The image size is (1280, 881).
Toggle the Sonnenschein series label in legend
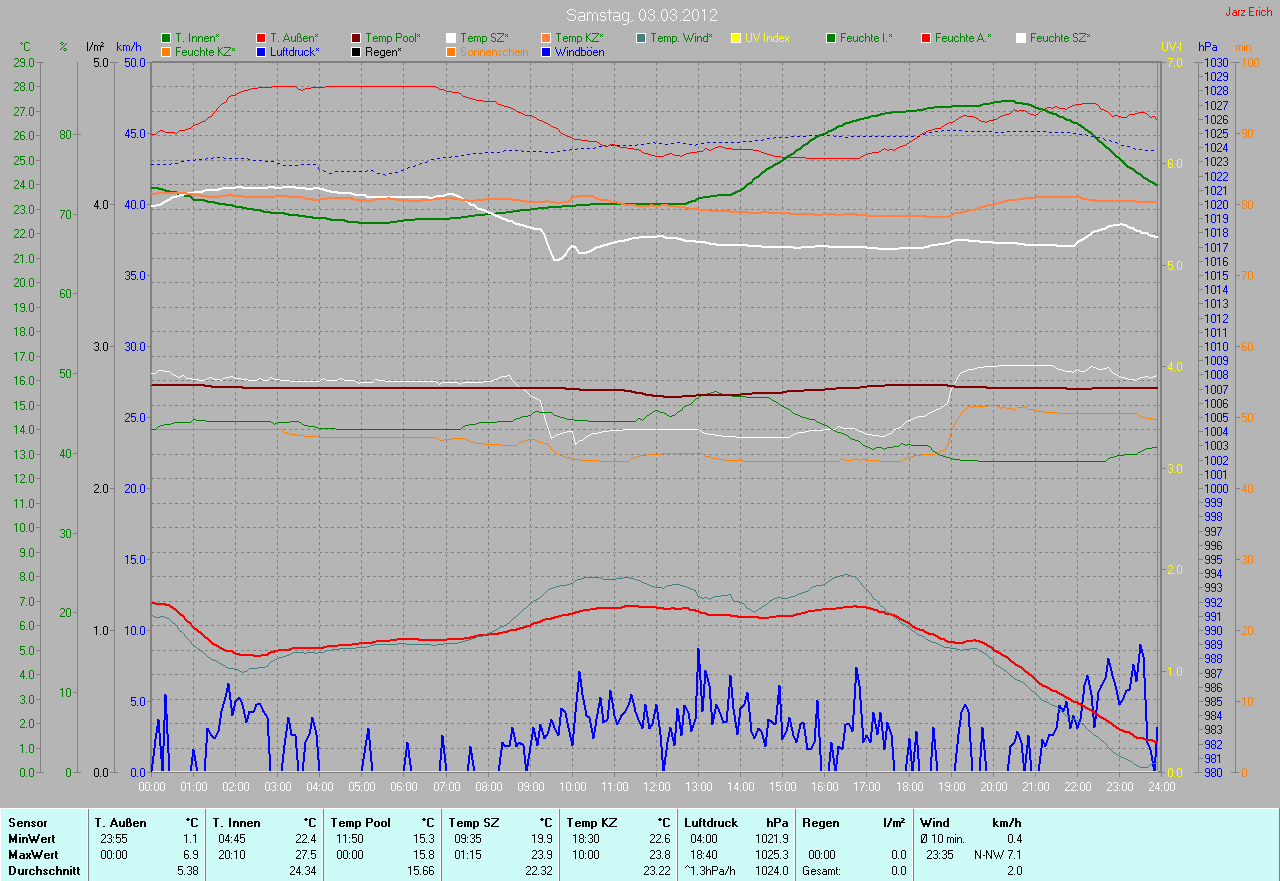[x=494, y=51]
